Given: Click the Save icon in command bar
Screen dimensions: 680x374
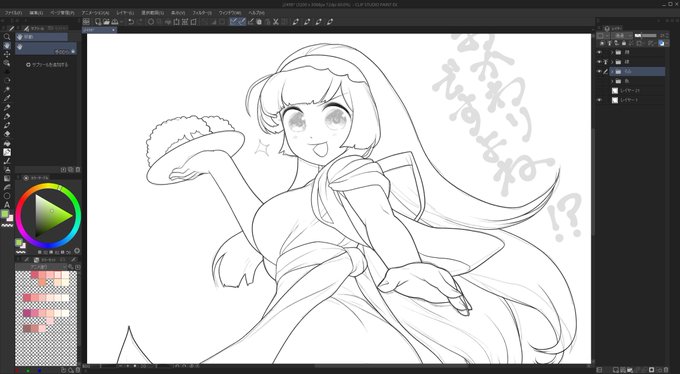Looking at the screenshot, I should tap(115, 22).
